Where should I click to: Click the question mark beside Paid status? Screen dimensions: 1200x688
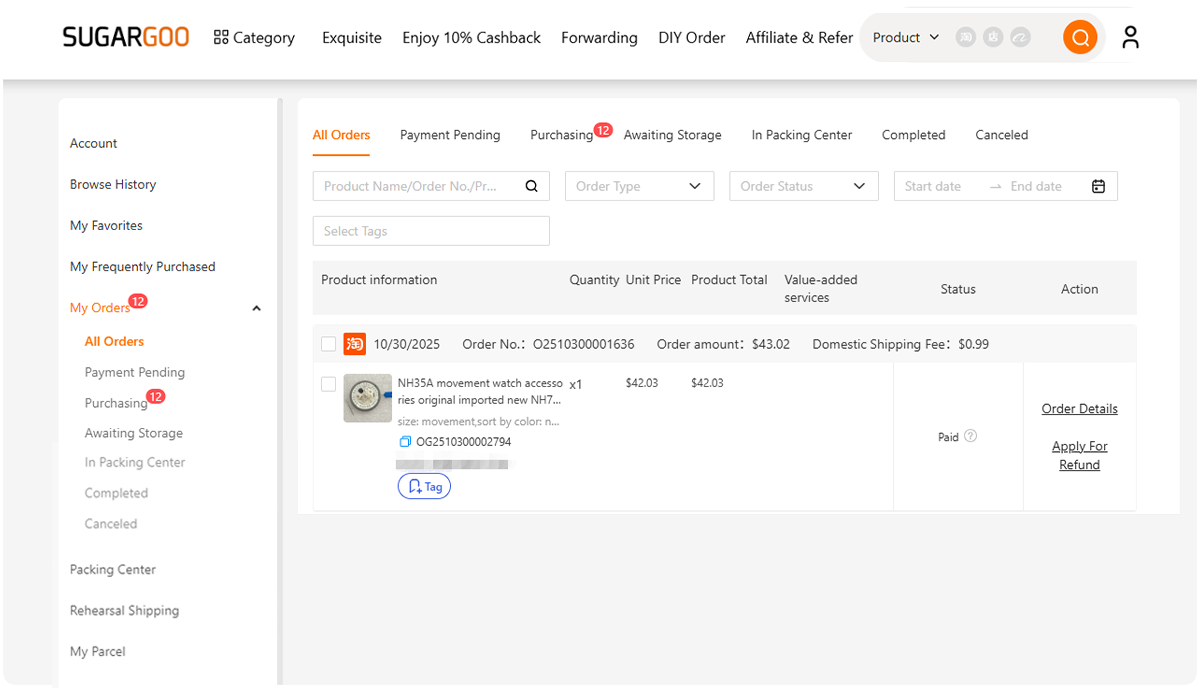pos(969,436)
